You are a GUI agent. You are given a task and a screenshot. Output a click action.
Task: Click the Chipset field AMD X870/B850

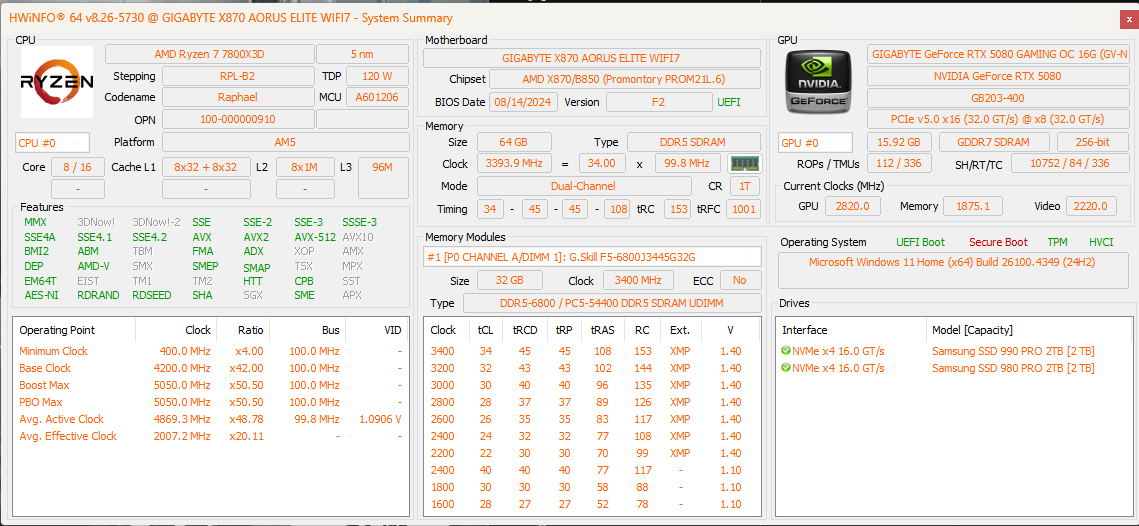click(625, 79)
